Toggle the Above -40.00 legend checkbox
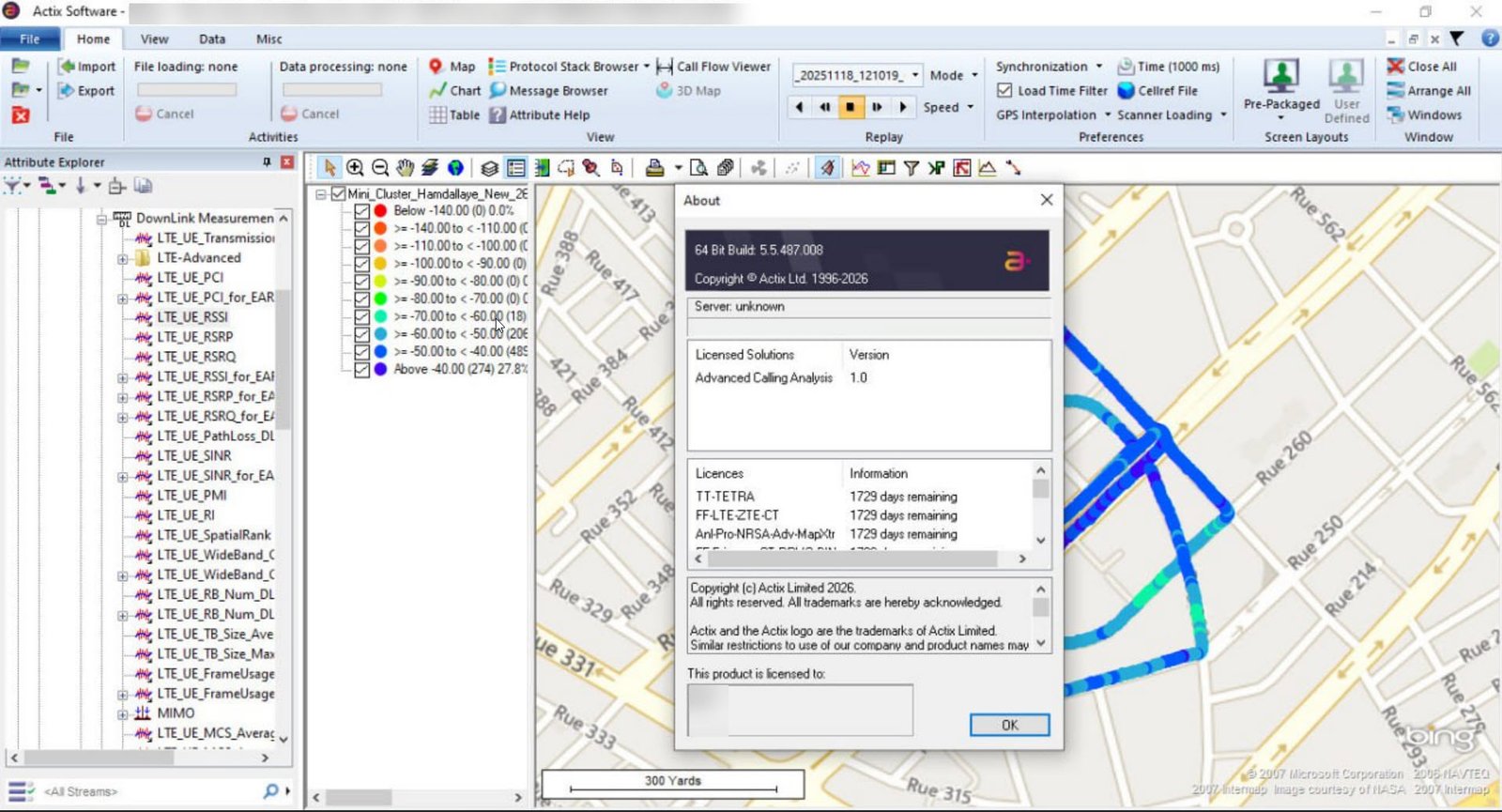This screenshot has width=1502, height=812. pos(361,369)
